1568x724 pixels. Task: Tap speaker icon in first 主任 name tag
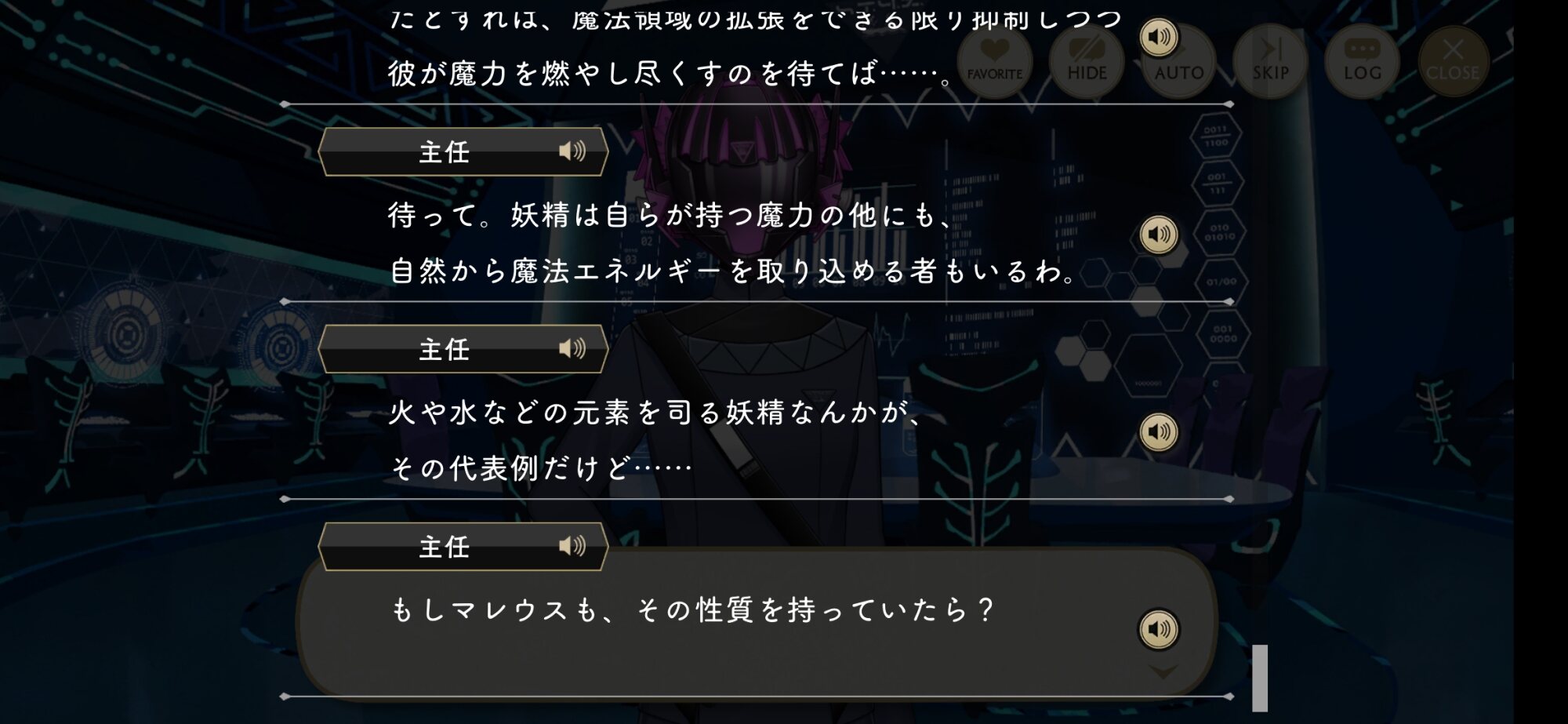coord(572,151)
